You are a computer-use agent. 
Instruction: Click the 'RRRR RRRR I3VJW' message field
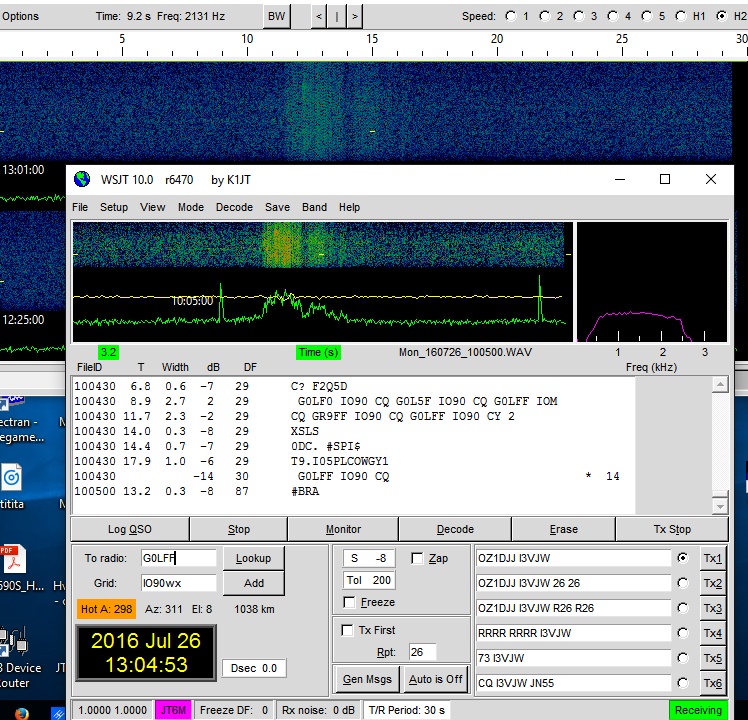(x=573, y=633)
